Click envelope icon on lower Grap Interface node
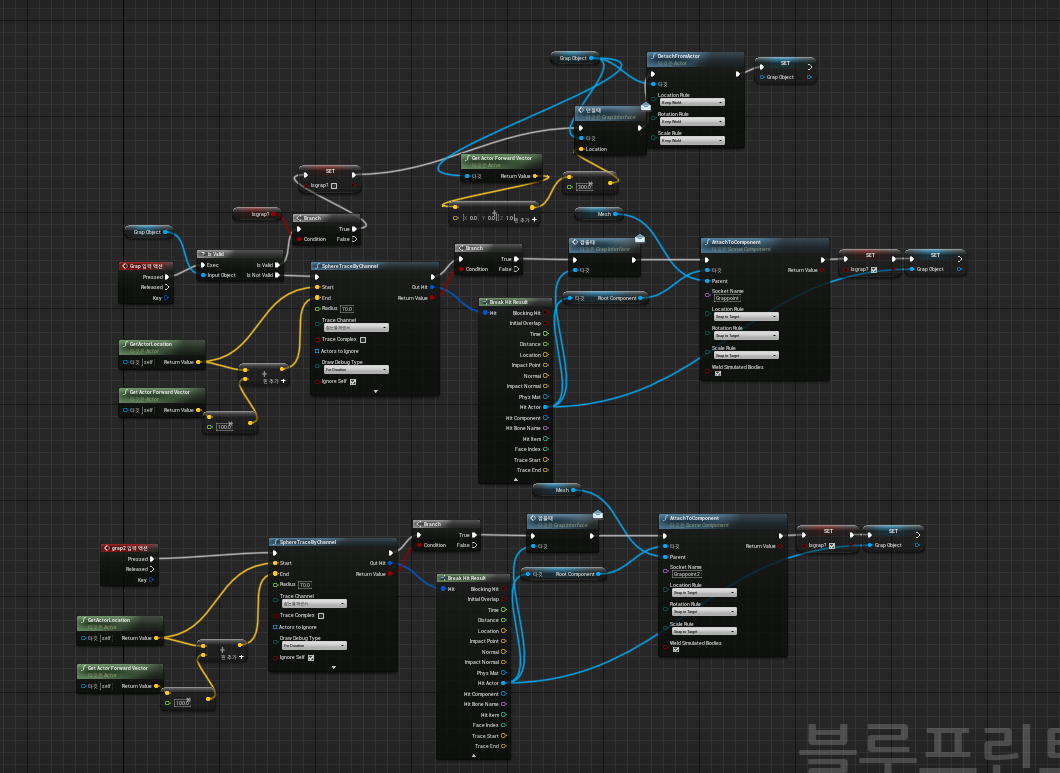Viewport: 1060px width, 773px height. pos(598,514)
